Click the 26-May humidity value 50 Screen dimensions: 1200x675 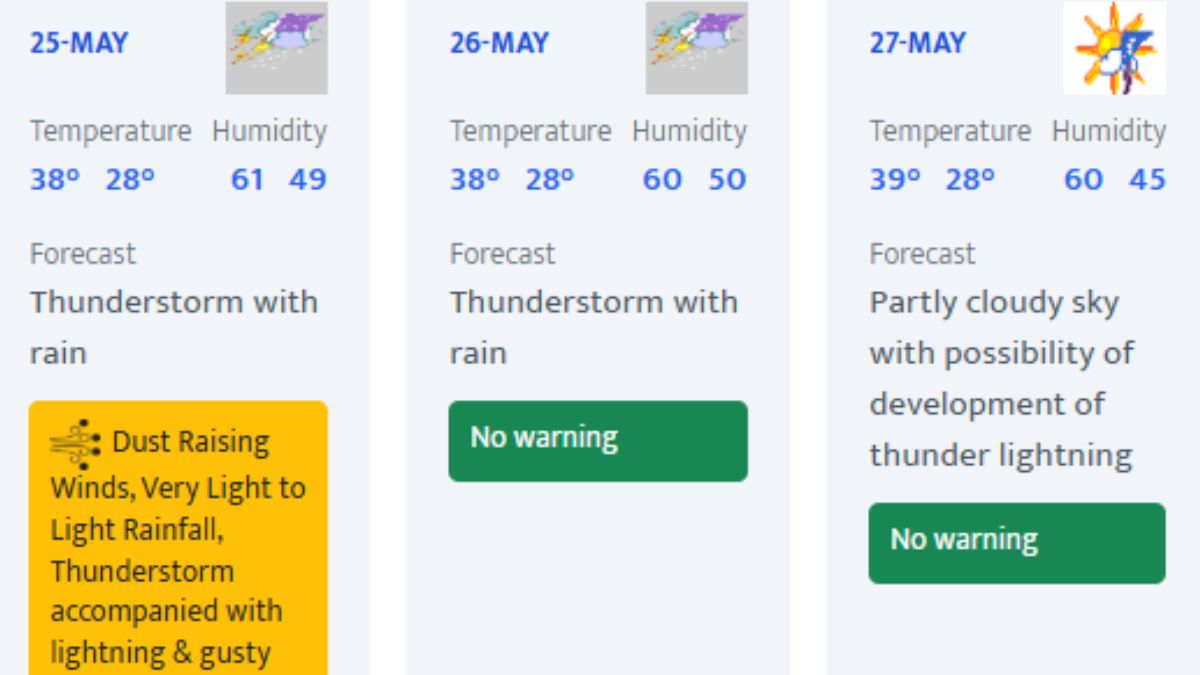tap(727, 180)
